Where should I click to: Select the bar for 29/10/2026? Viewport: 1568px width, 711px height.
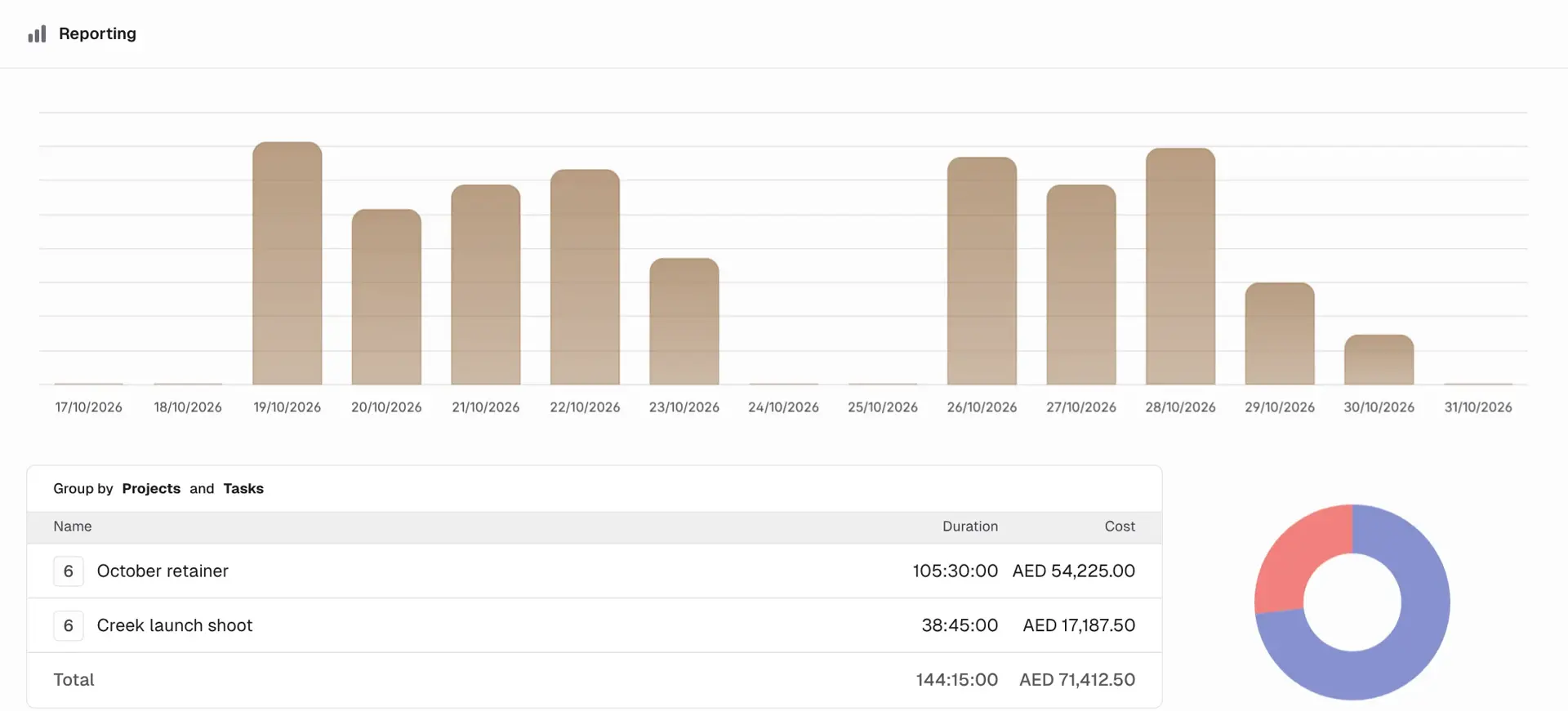click(x=1280, y=333)
